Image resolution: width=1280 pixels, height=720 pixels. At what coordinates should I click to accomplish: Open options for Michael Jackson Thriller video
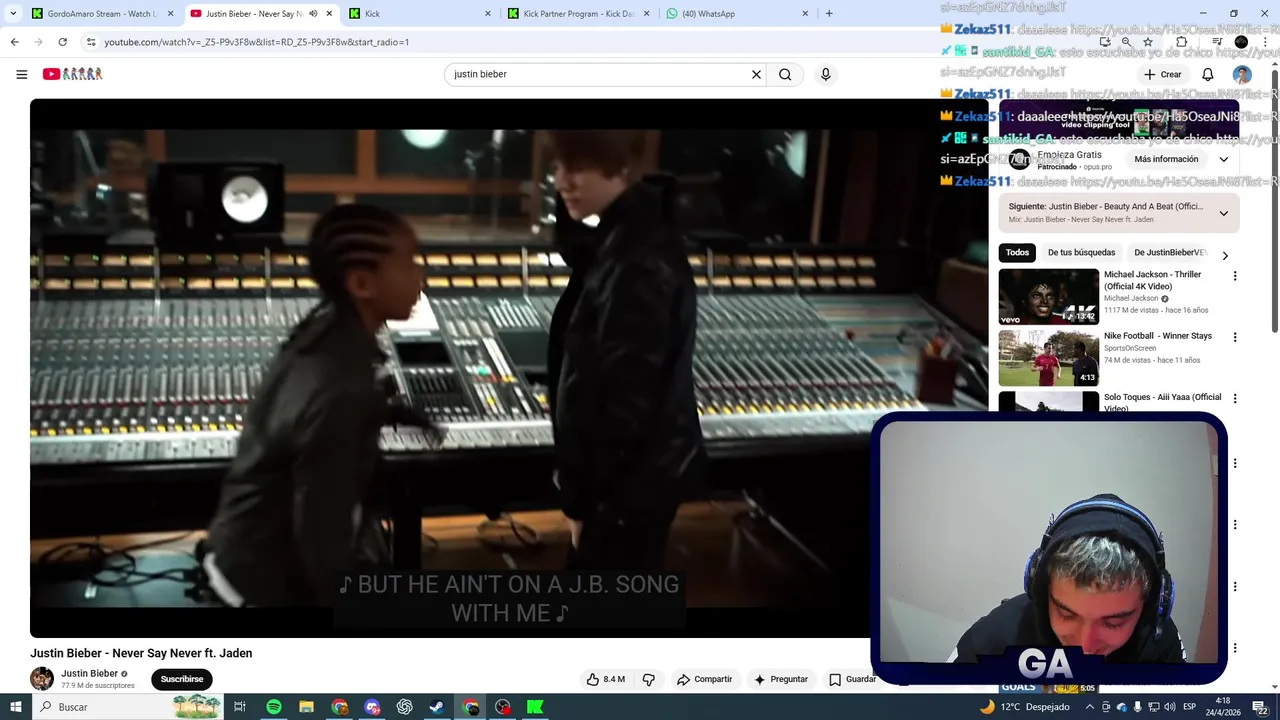pyautogui.click(x=1234, y=276)
